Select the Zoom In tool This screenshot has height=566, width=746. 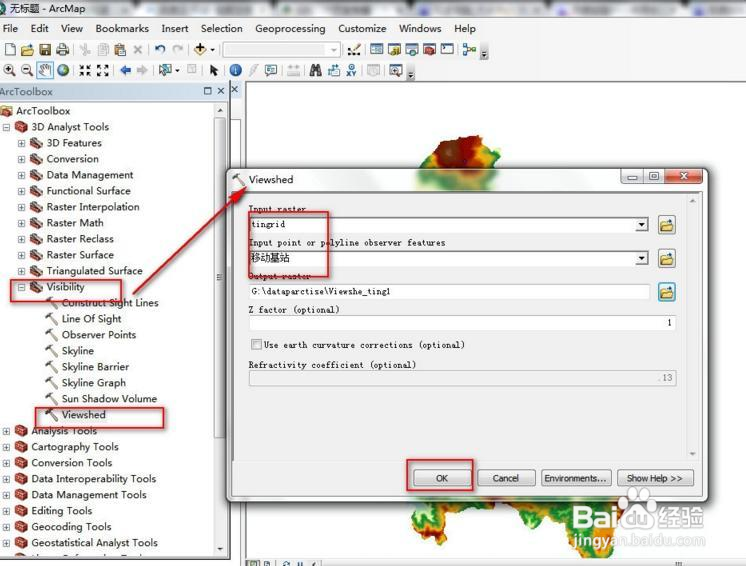click(9, 71)
